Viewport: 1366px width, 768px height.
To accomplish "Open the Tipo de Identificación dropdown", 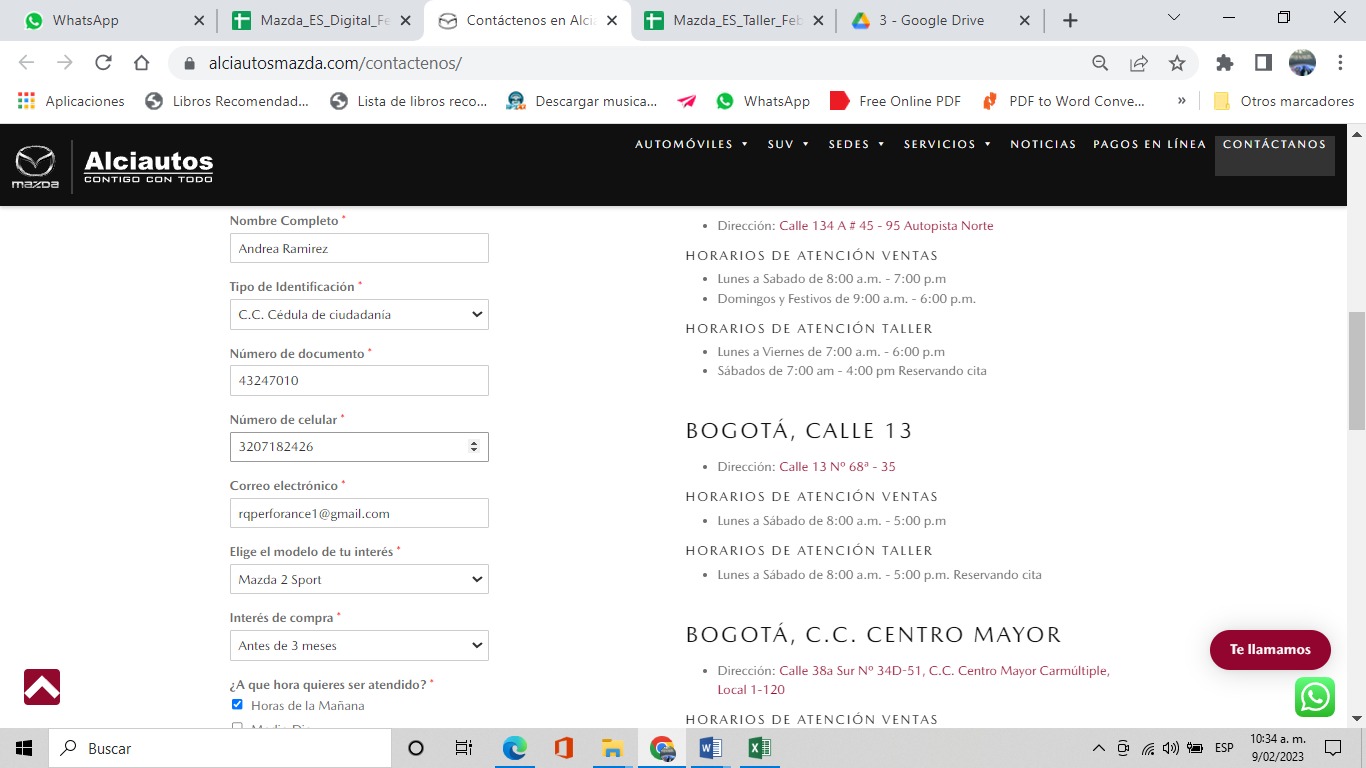I will 359,314.
